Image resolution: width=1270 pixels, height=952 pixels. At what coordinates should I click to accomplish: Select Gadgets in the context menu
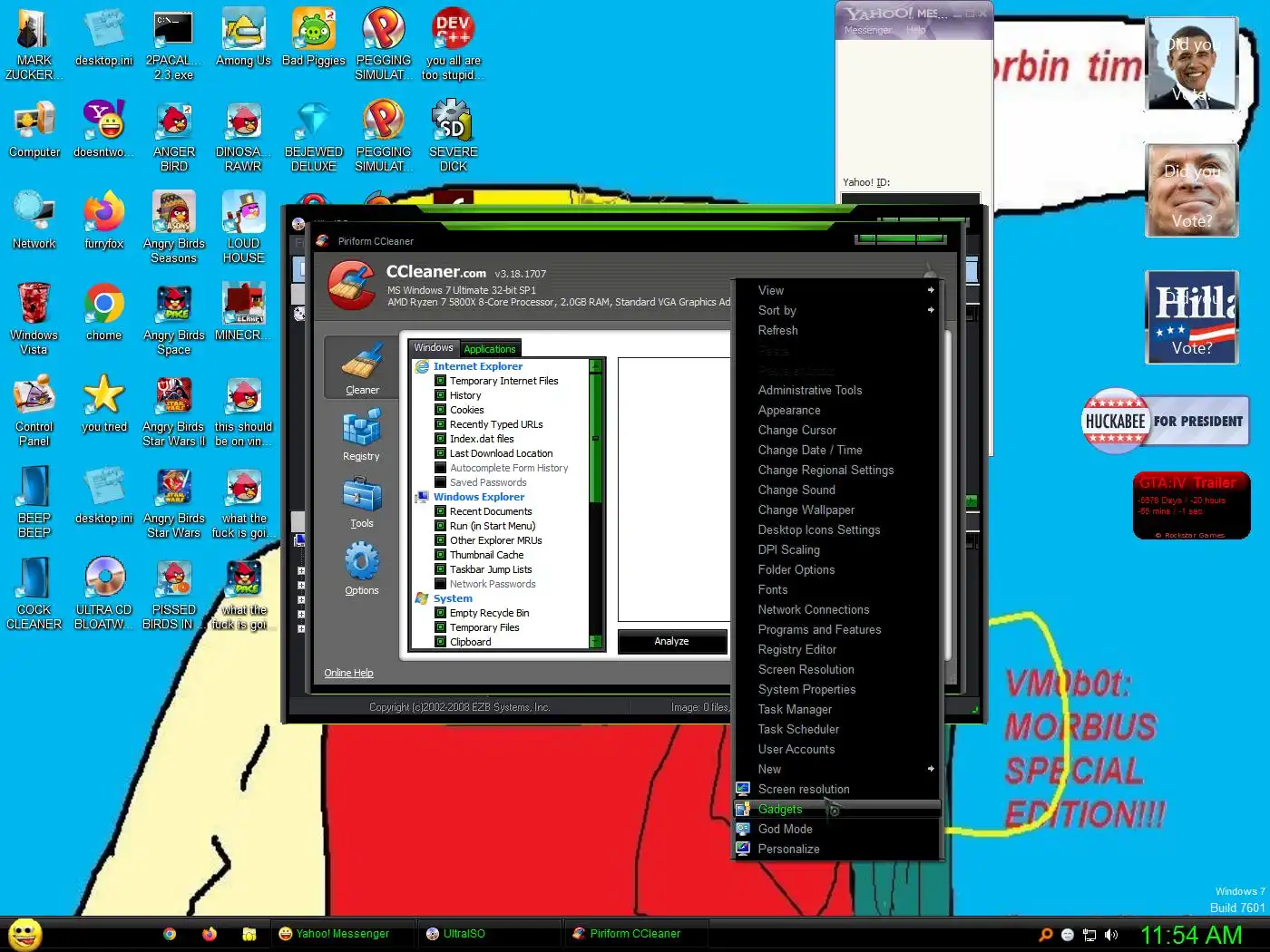click(x=835, y=809)
